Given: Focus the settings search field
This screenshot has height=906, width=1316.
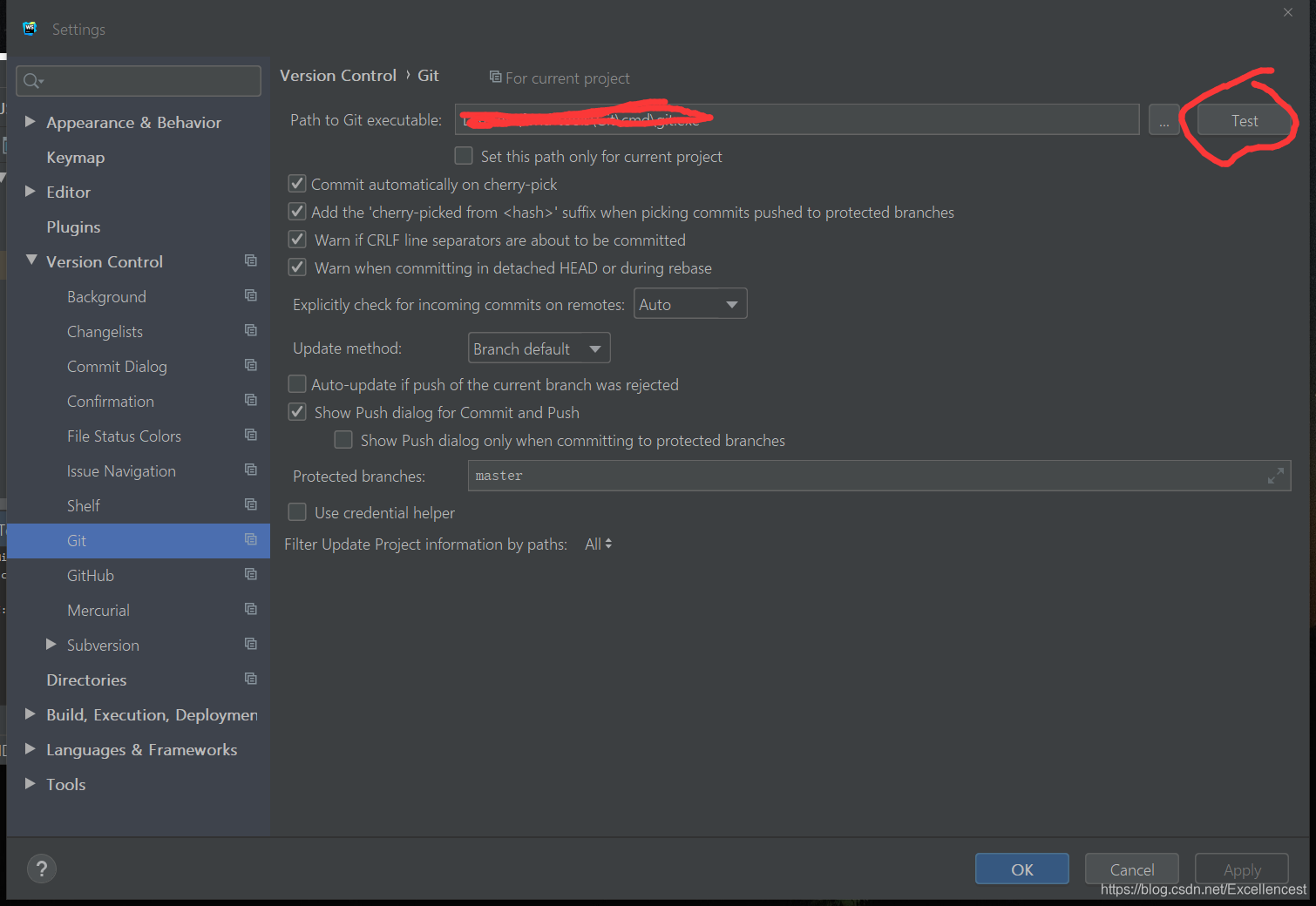Looking at the screenshot, I should (x=139, y=81).
